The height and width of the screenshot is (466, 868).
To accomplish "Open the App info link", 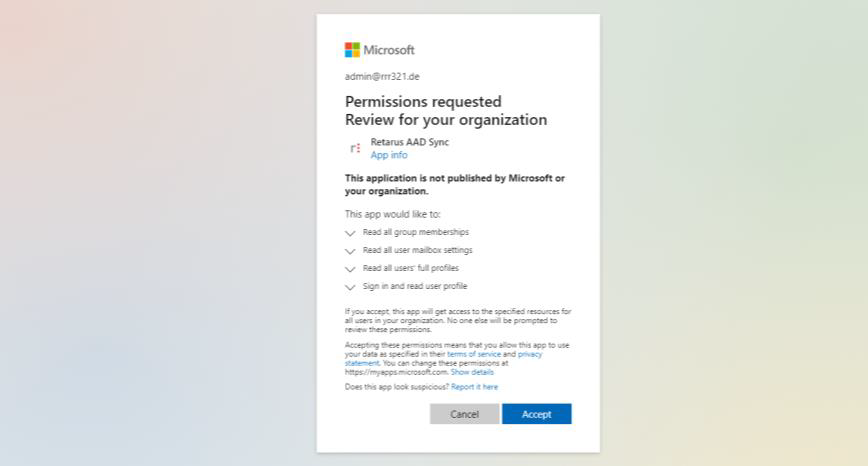I will (389, 155).
